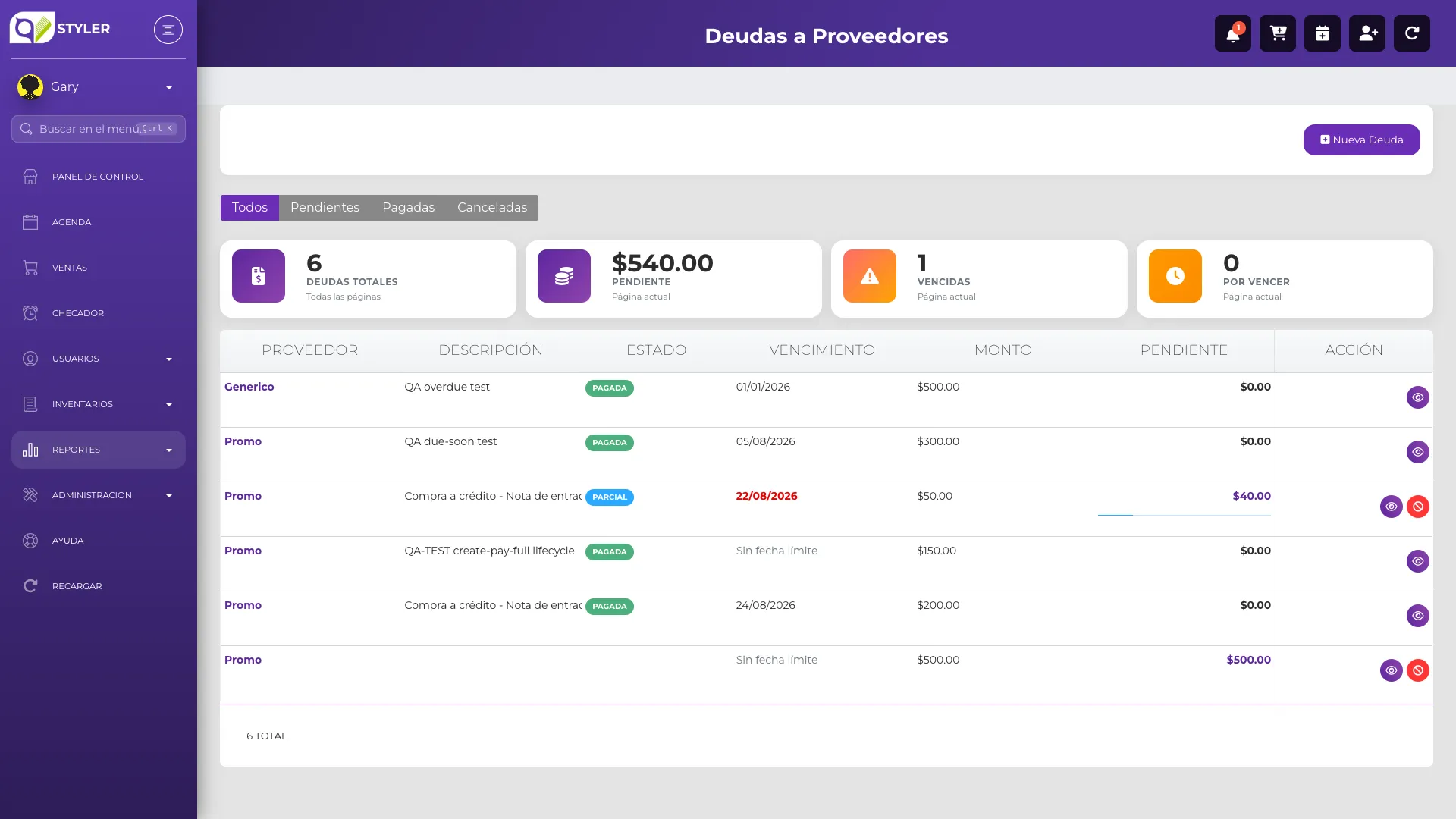Select the Todos filter tab
This screenshot has width=1456, height=819.
click(x=249, y=208)
